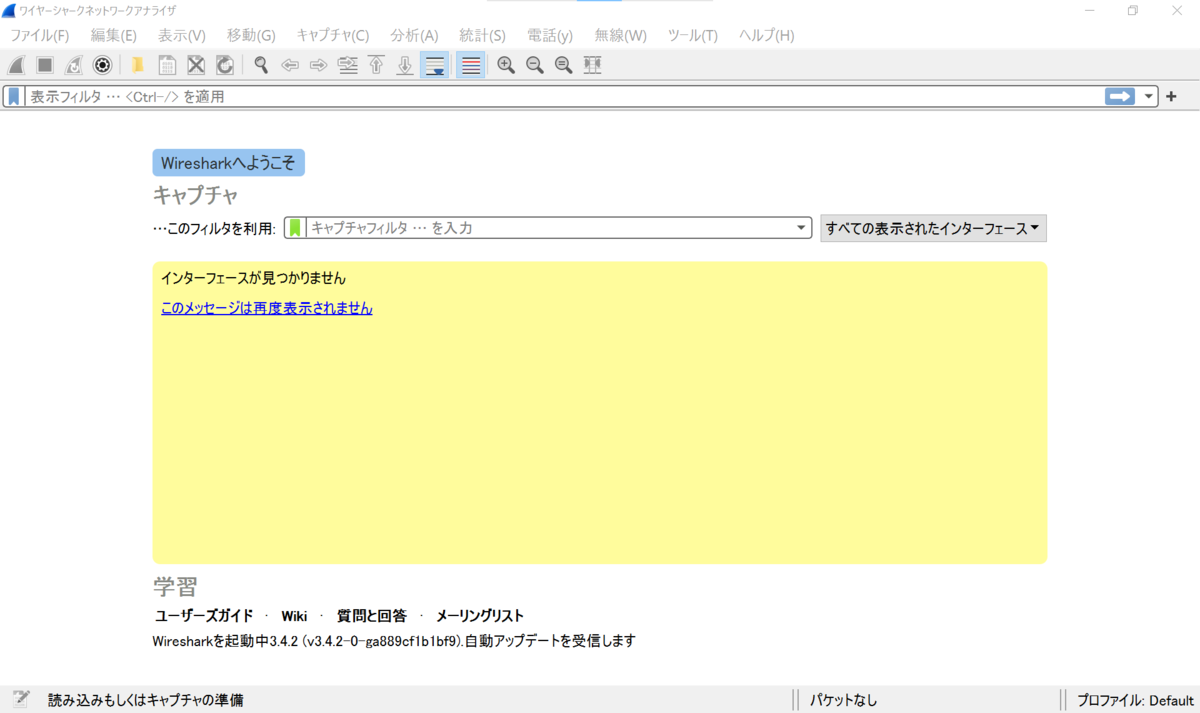Open the ユーザーズガイド link
The image size is (1200, 713).
pyautogui.click(x=204, y=615)
